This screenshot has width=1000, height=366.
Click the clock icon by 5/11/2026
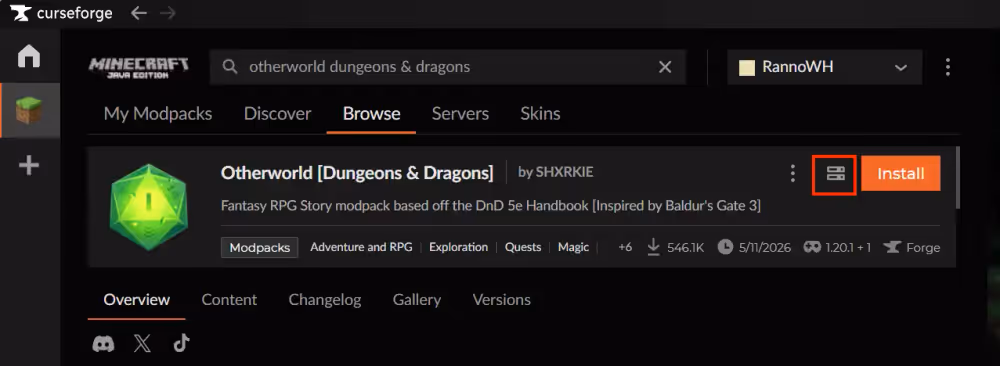[x=725, y=247]
